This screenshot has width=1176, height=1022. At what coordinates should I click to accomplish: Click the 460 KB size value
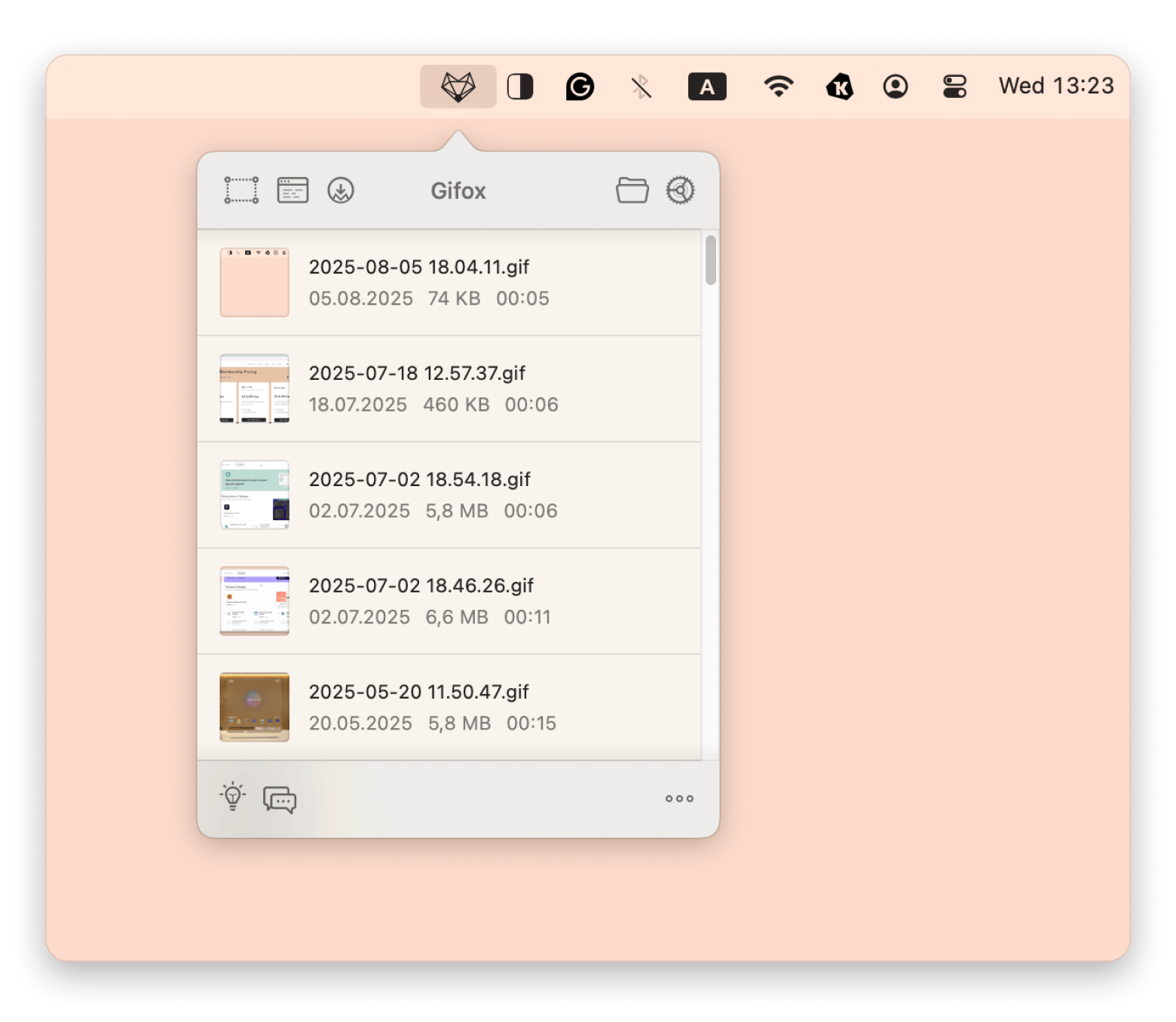coord(456,405)
